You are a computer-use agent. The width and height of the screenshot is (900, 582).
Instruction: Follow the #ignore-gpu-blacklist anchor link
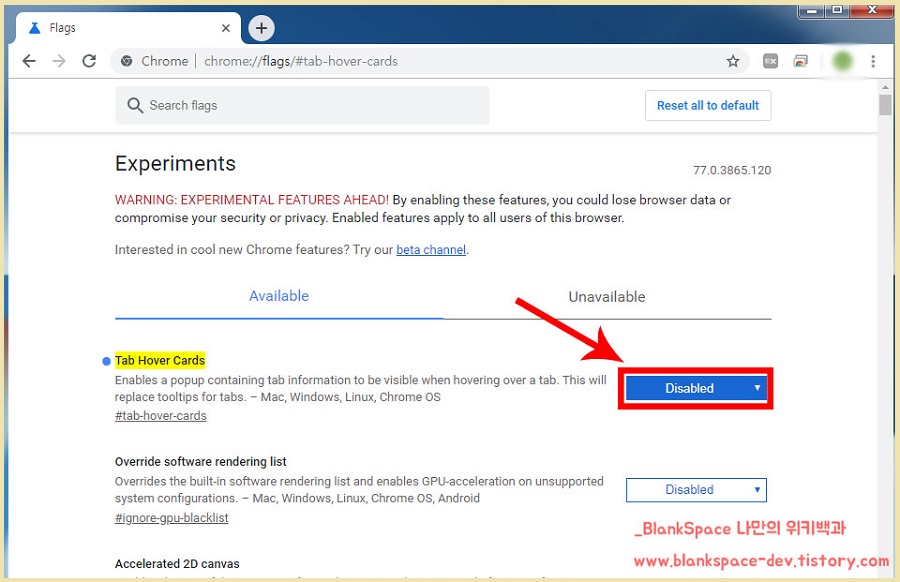[x=172, y=518]
